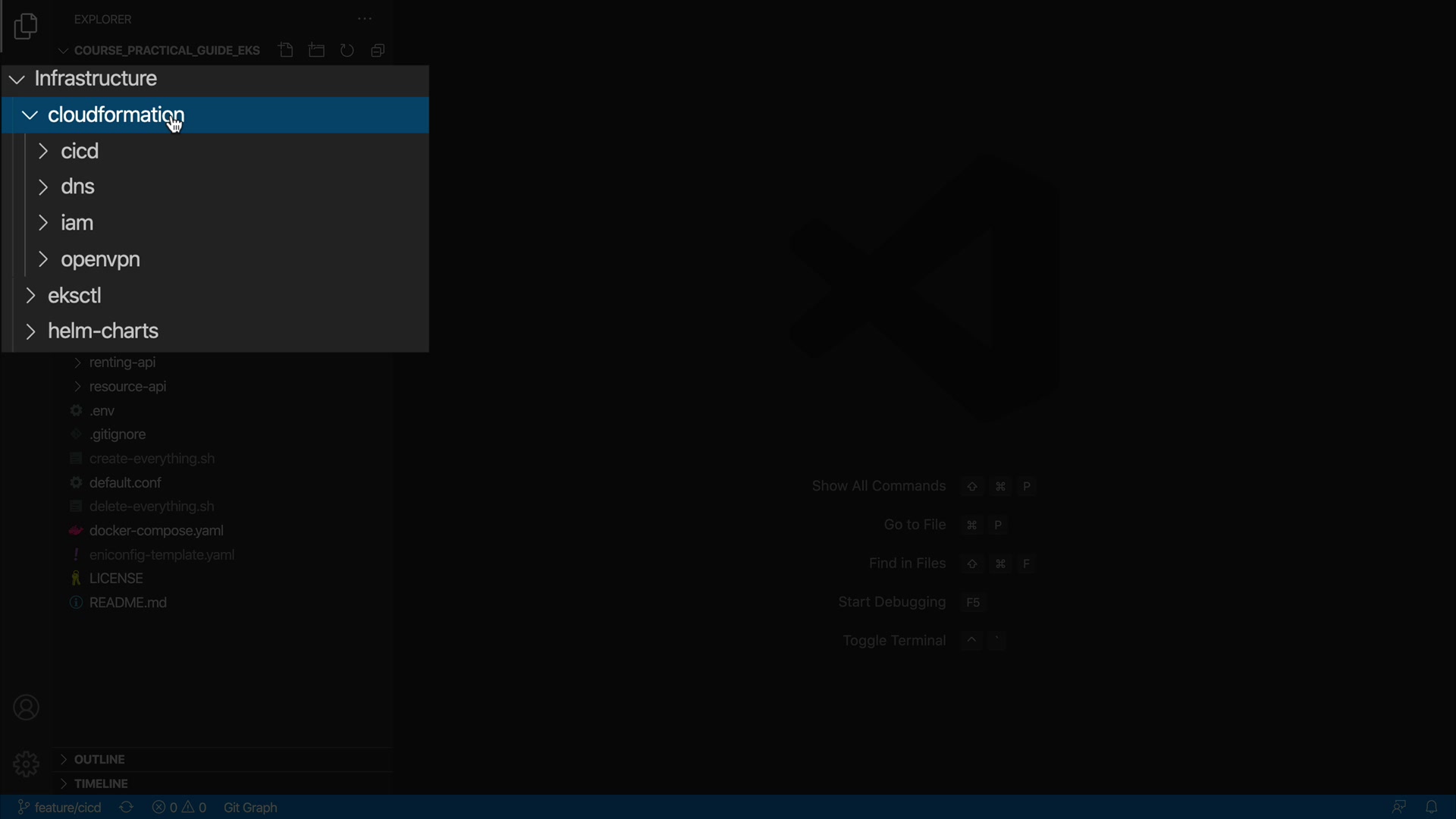The width and height of the screenshot is (1456, 819).
Task: Open the Explorer more actions ellipsis
Action: (x=365, y=19)
